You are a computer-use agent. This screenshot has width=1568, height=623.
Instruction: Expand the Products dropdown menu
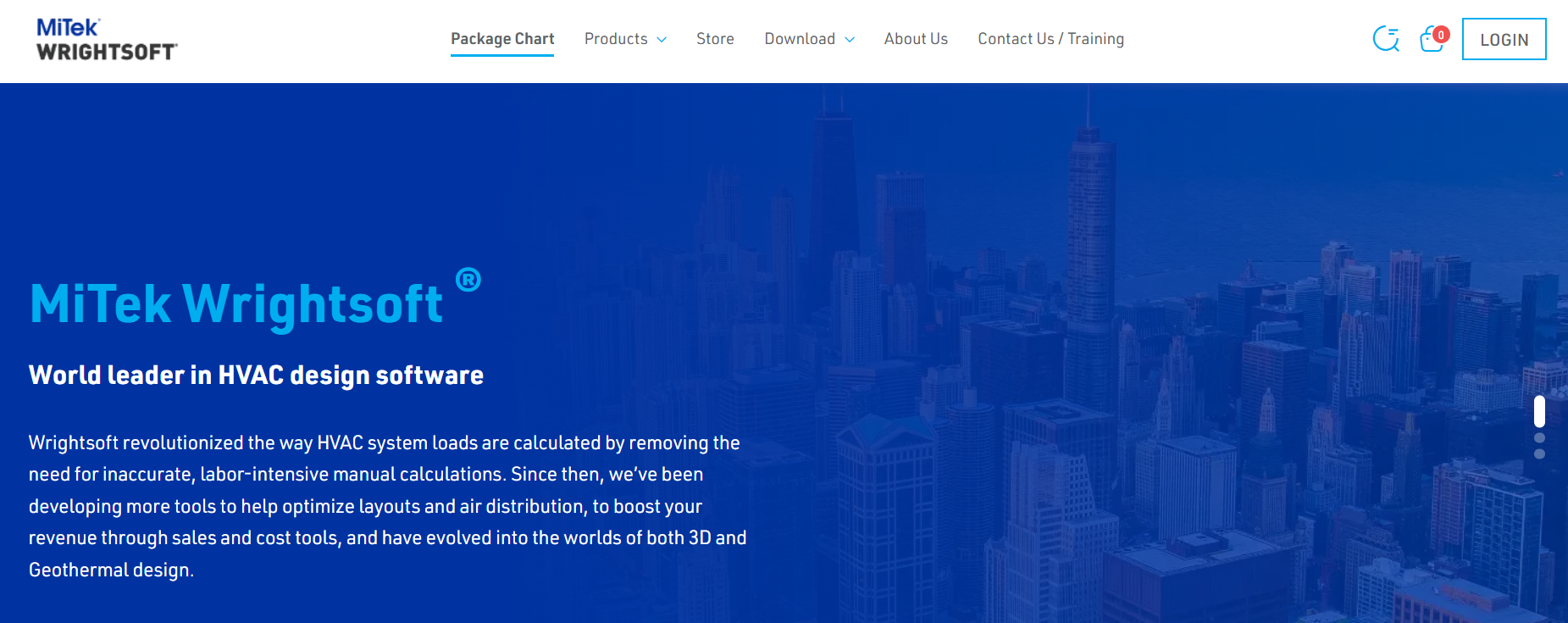pos(625,39)
